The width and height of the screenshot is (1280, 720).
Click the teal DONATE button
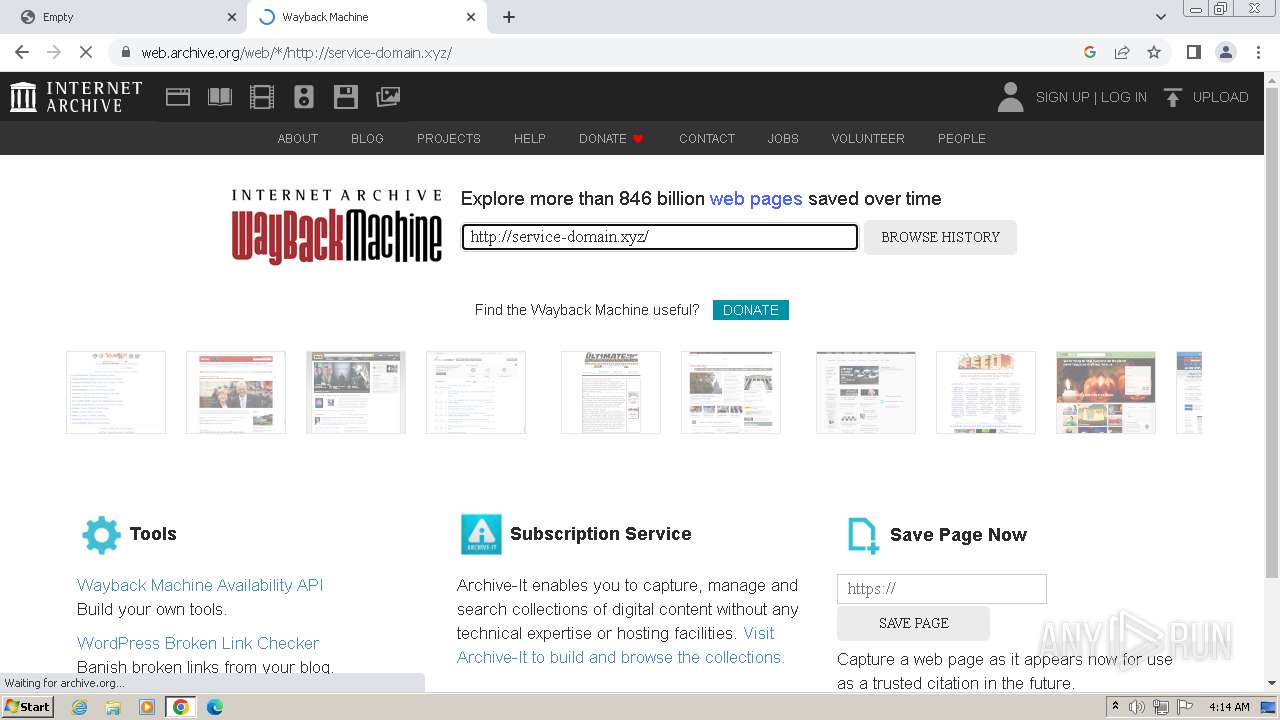[751, 310]
